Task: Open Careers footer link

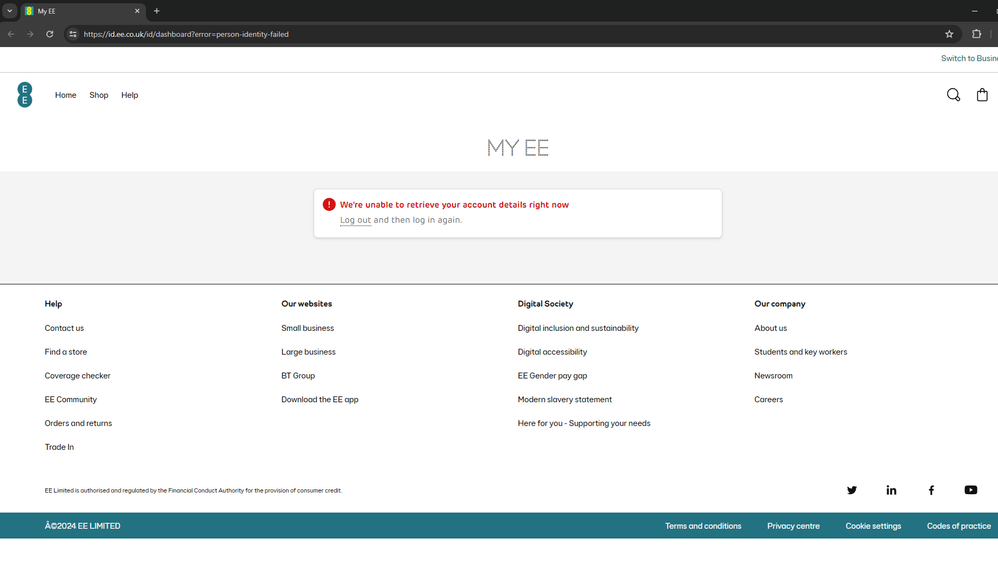Action: coord(768,399)
